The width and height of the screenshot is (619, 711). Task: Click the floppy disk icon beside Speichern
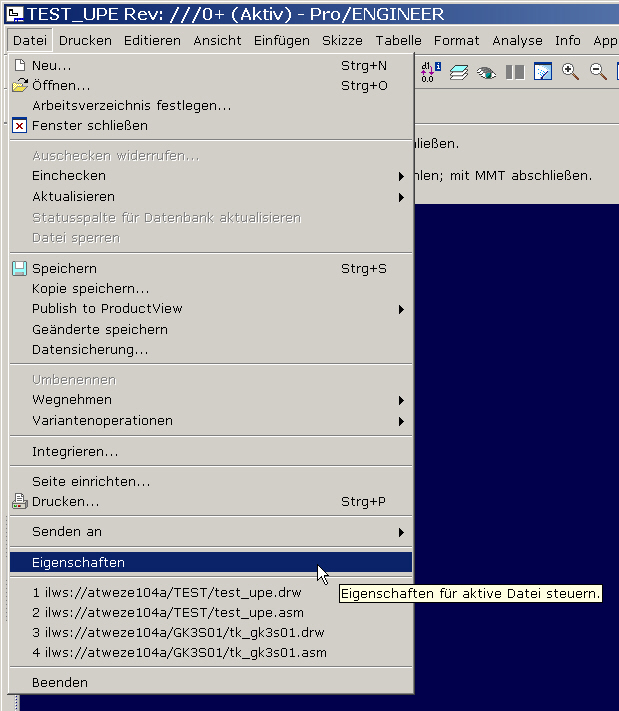(x=19, y=268)
